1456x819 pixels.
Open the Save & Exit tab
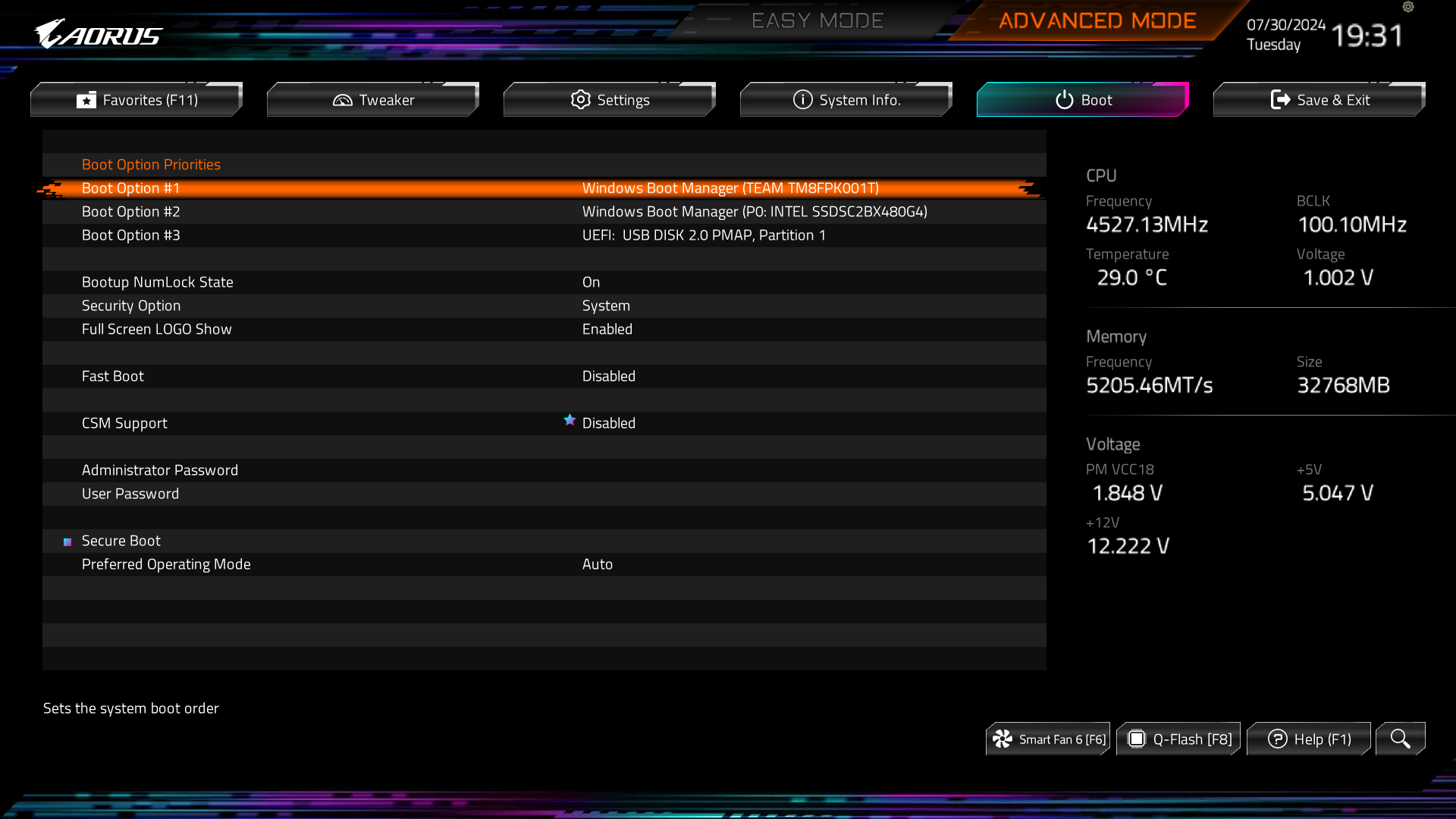click(1319, 100)
